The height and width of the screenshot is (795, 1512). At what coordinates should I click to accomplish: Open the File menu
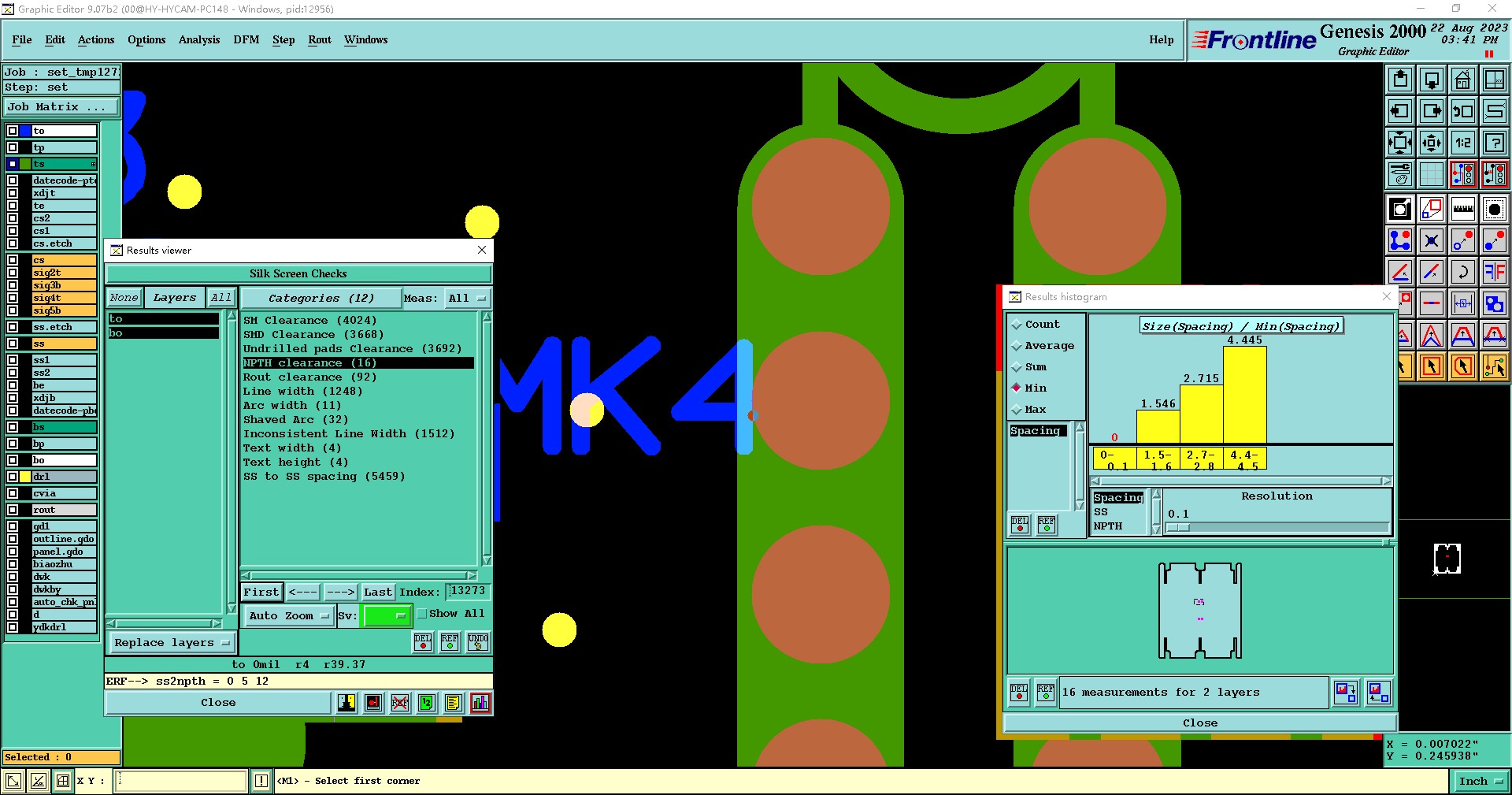coord(22,39)
